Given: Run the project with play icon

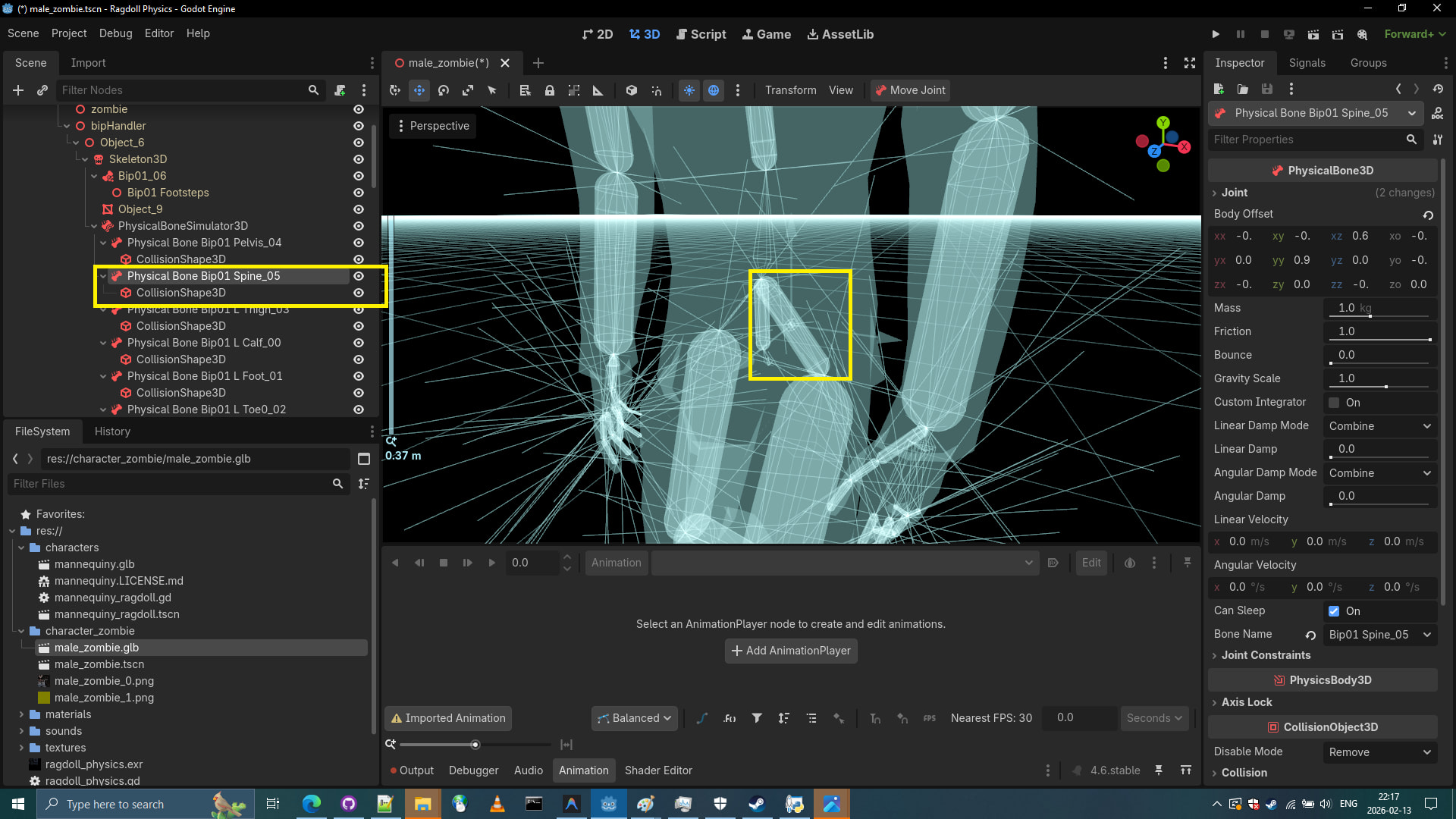Looking at the screenshot, I should [1216, 34].
